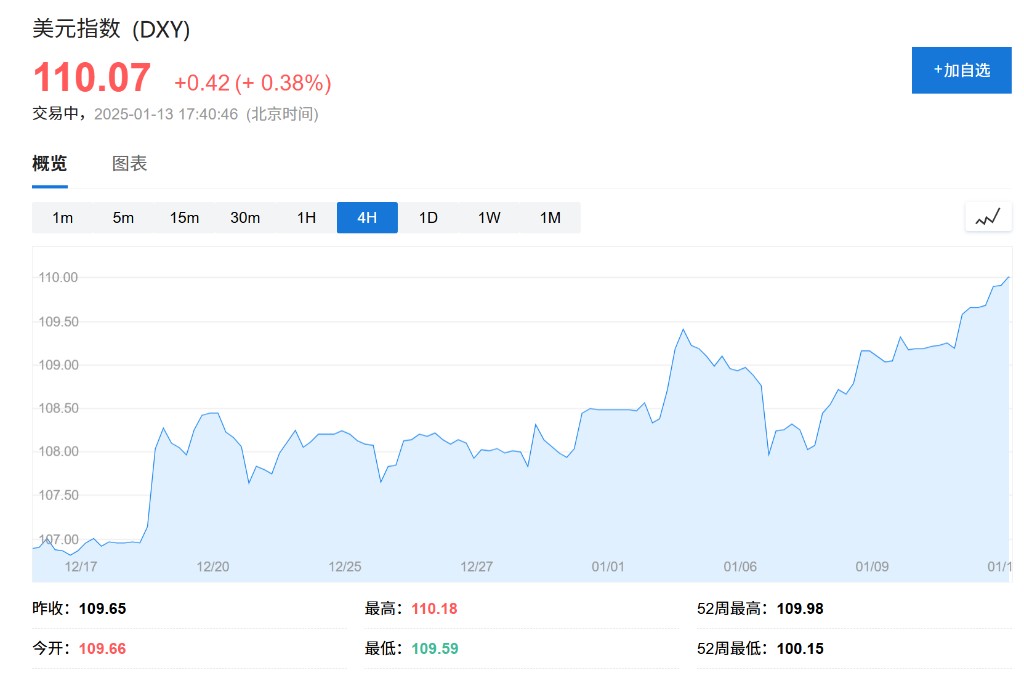Screen dimensions: 1024x687
Task: Click the current price 110.07
Action: 92,79
